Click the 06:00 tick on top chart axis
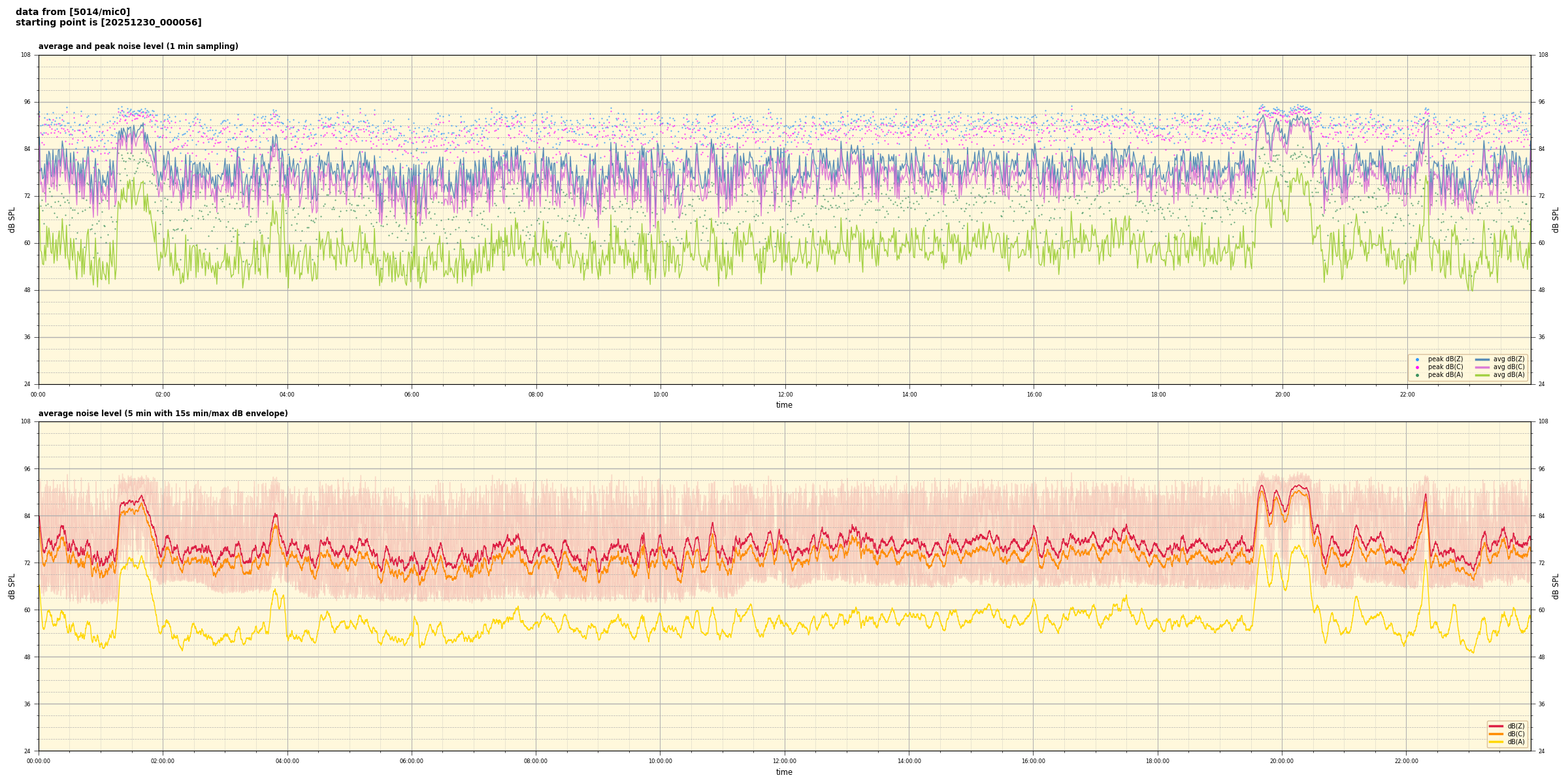The width and height of the screenshot is (1568, 784). [412, 395]
